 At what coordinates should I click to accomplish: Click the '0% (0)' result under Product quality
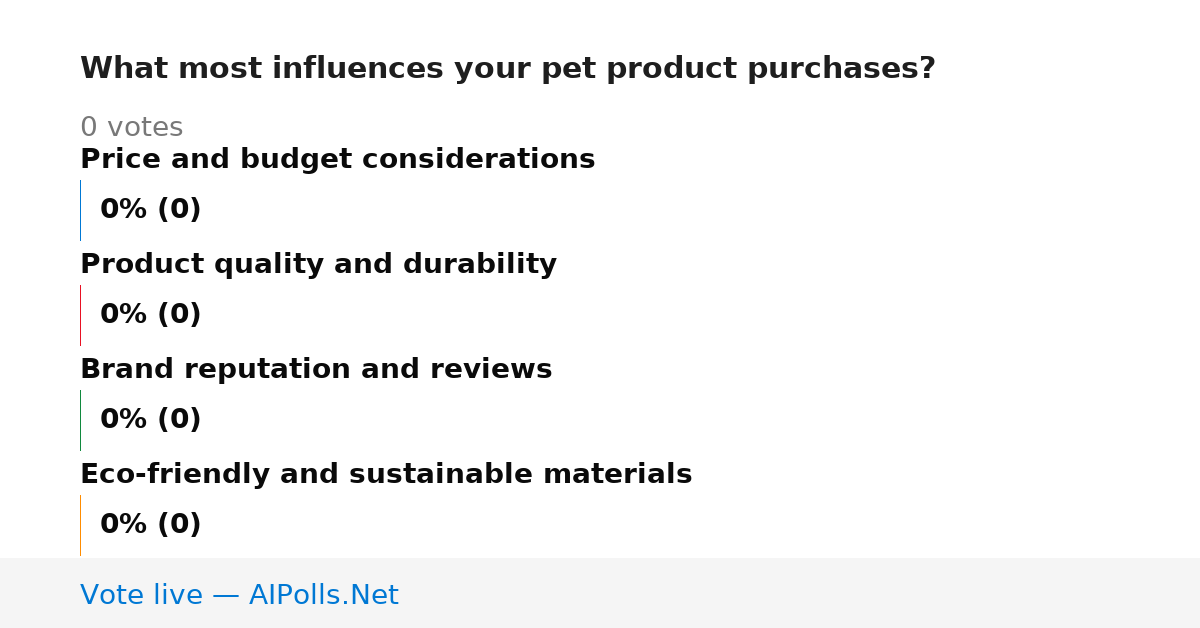click(150, 315)
